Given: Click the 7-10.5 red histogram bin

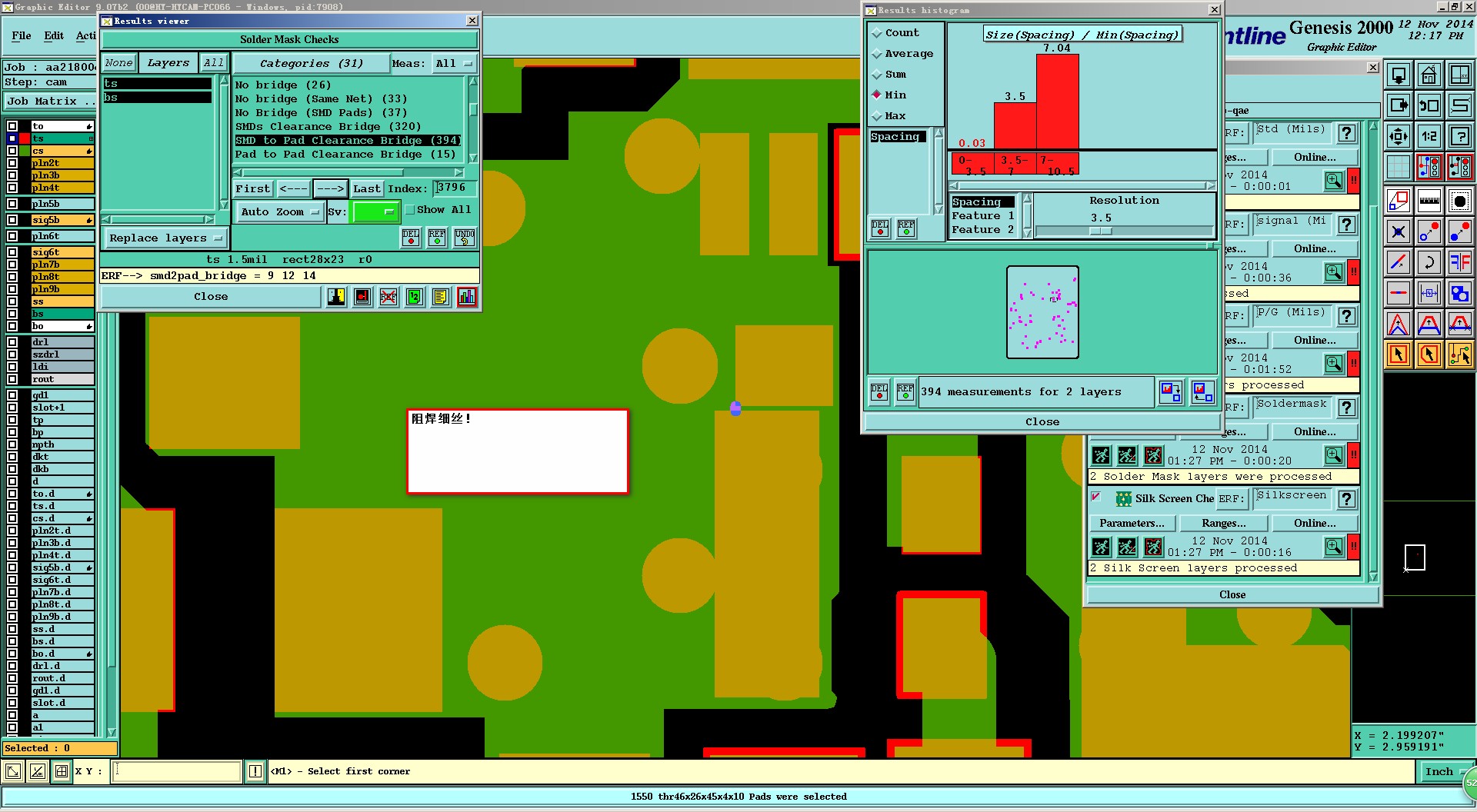Looking at the screenshot, I should tap(1058, 164).
